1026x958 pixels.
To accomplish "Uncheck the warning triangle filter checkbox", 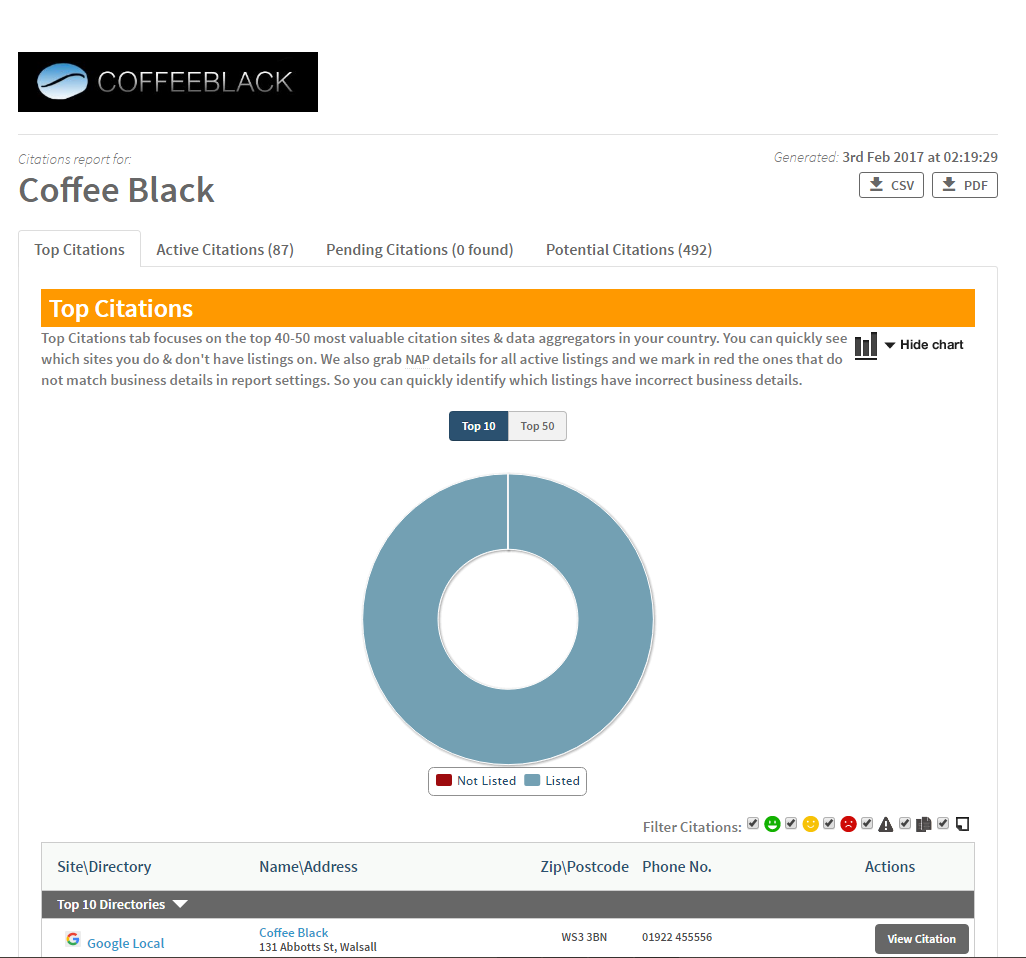I will click(867, 823).
